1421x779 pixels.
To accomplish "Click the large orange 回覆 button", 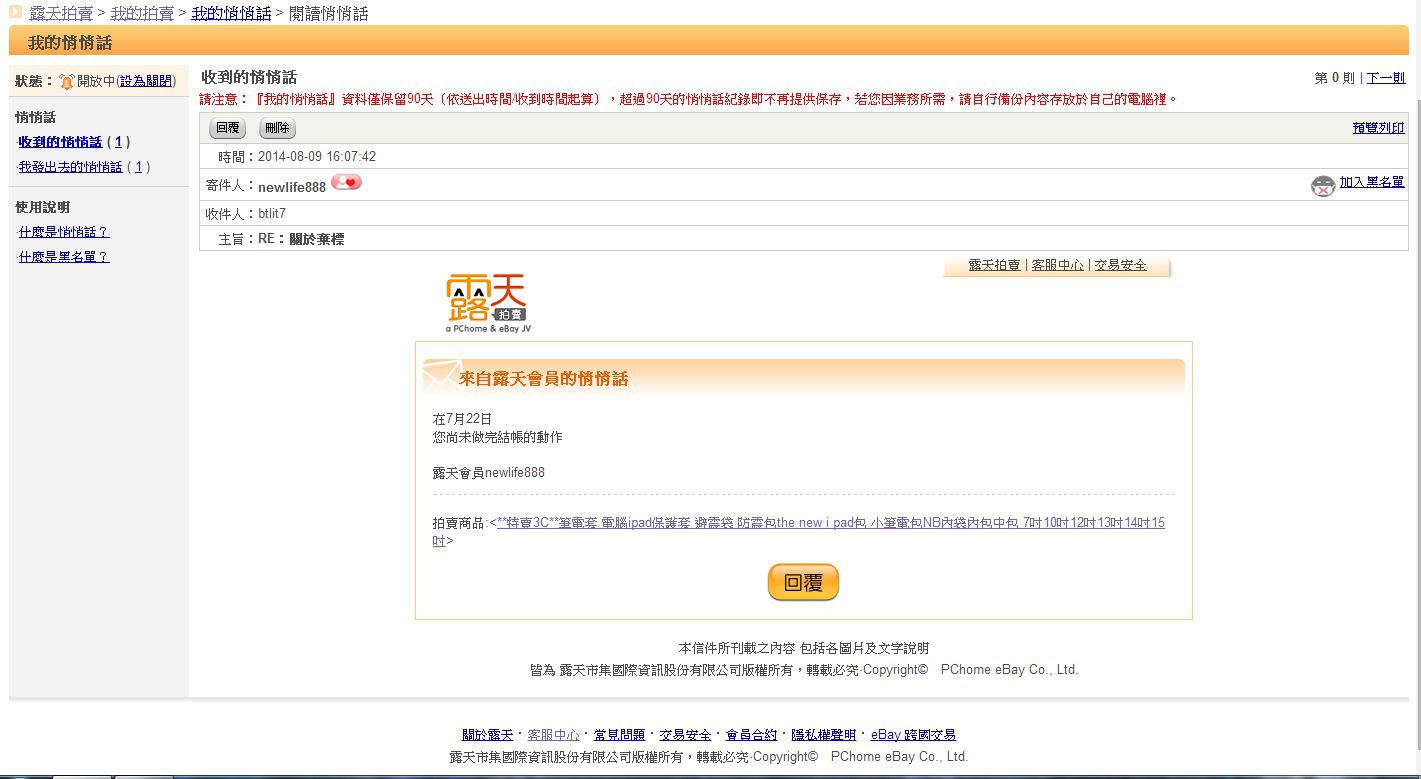I will pos(803,583).
